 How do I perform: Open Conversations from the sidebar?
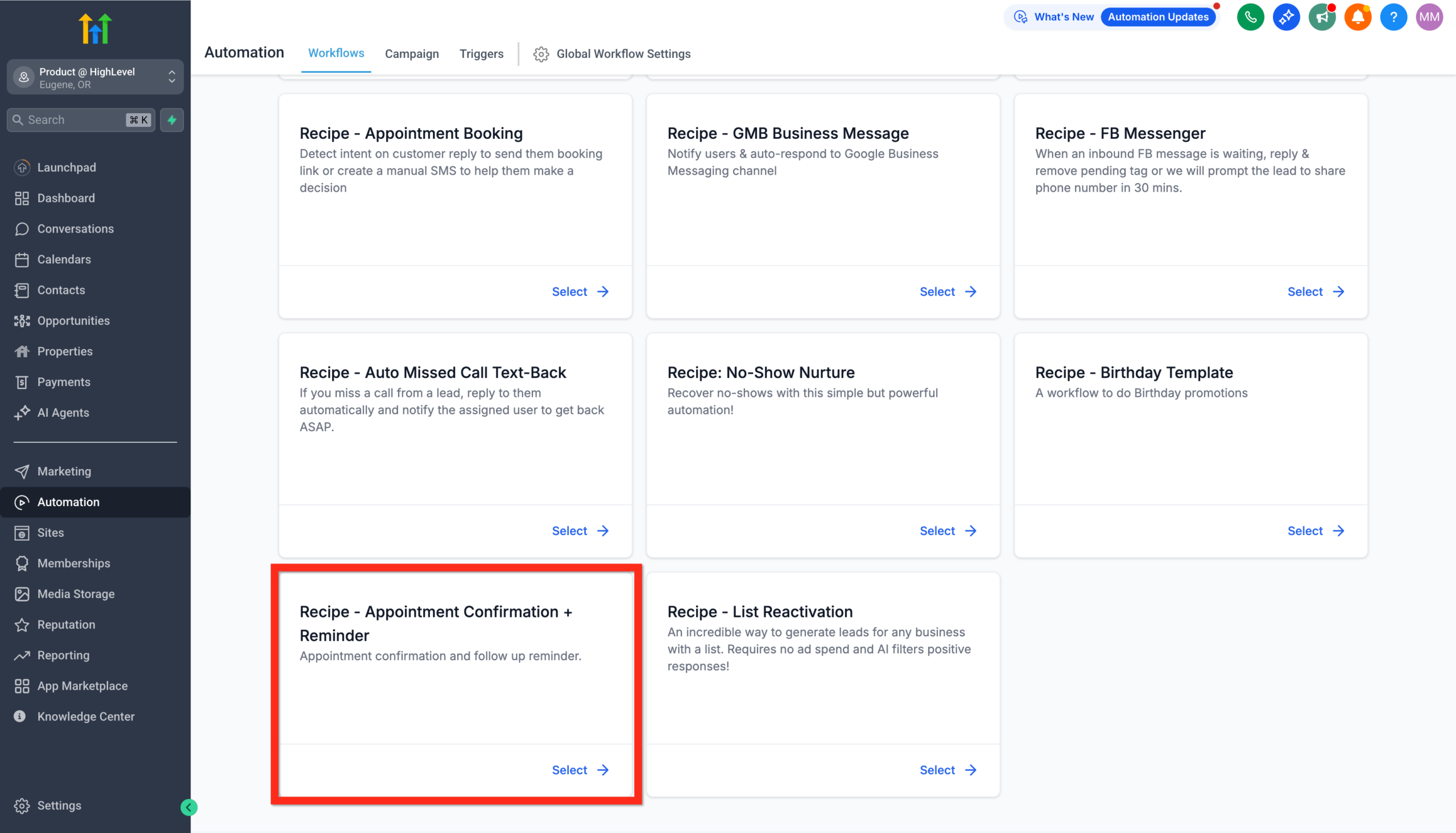click(75, 228)
